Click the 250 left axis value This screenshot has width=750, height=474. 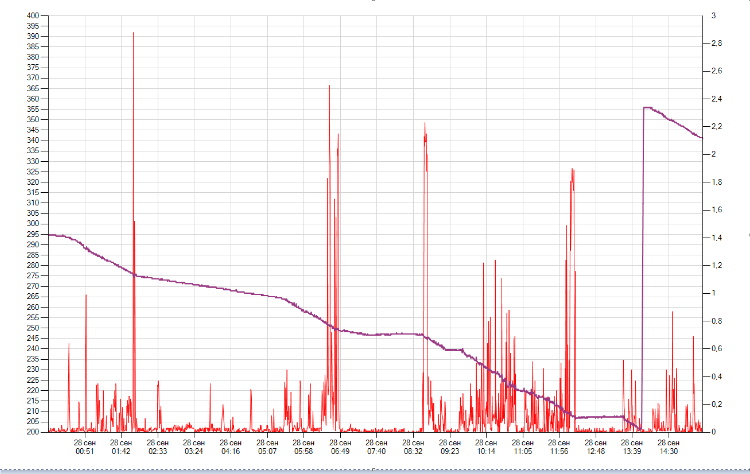point(35,328)
